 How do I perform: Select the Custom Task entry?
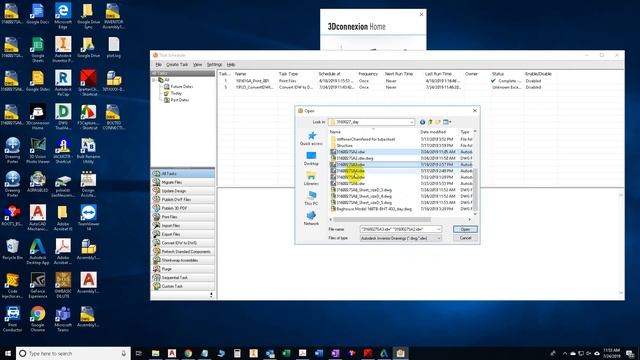click(x=183, y=286)
